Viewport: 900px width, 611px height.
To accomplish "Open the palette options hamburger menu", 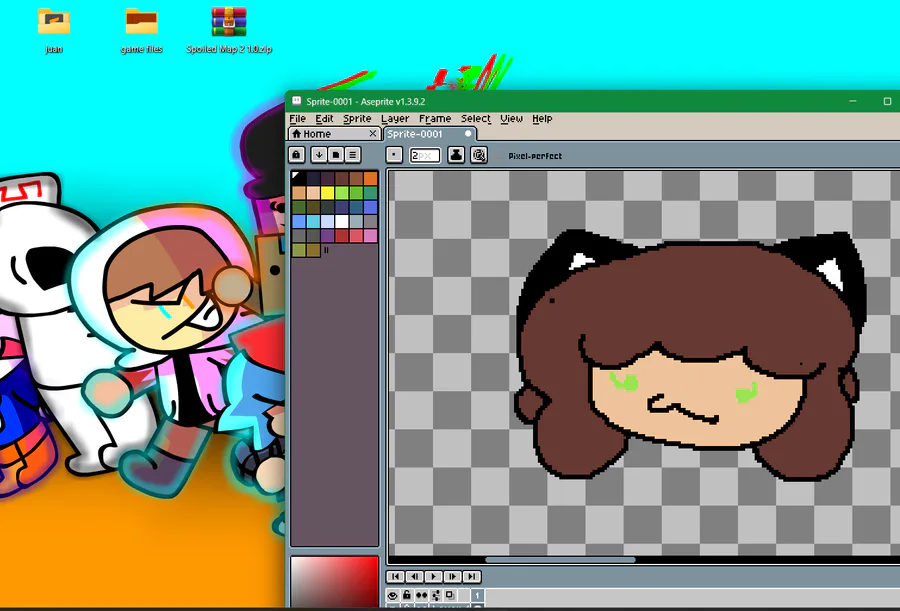I will click(352, 154).
